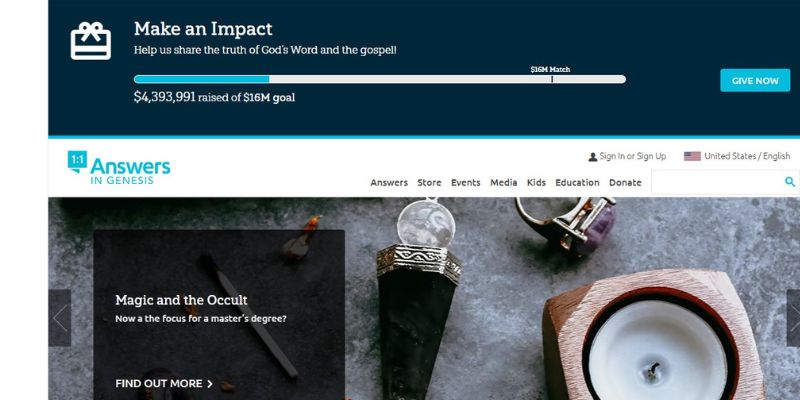The width and height of the screenshot is (800, 400).
Task: Open United States / English region selector
Action: 747,156
